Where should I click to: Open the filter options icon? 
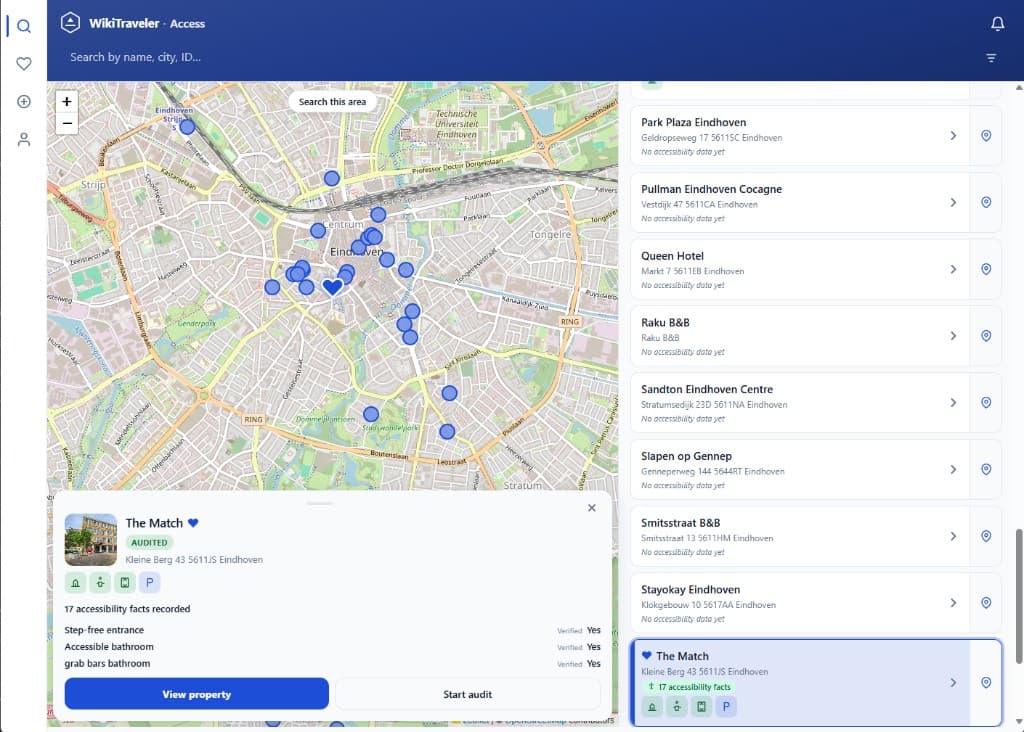coord(991,58)
